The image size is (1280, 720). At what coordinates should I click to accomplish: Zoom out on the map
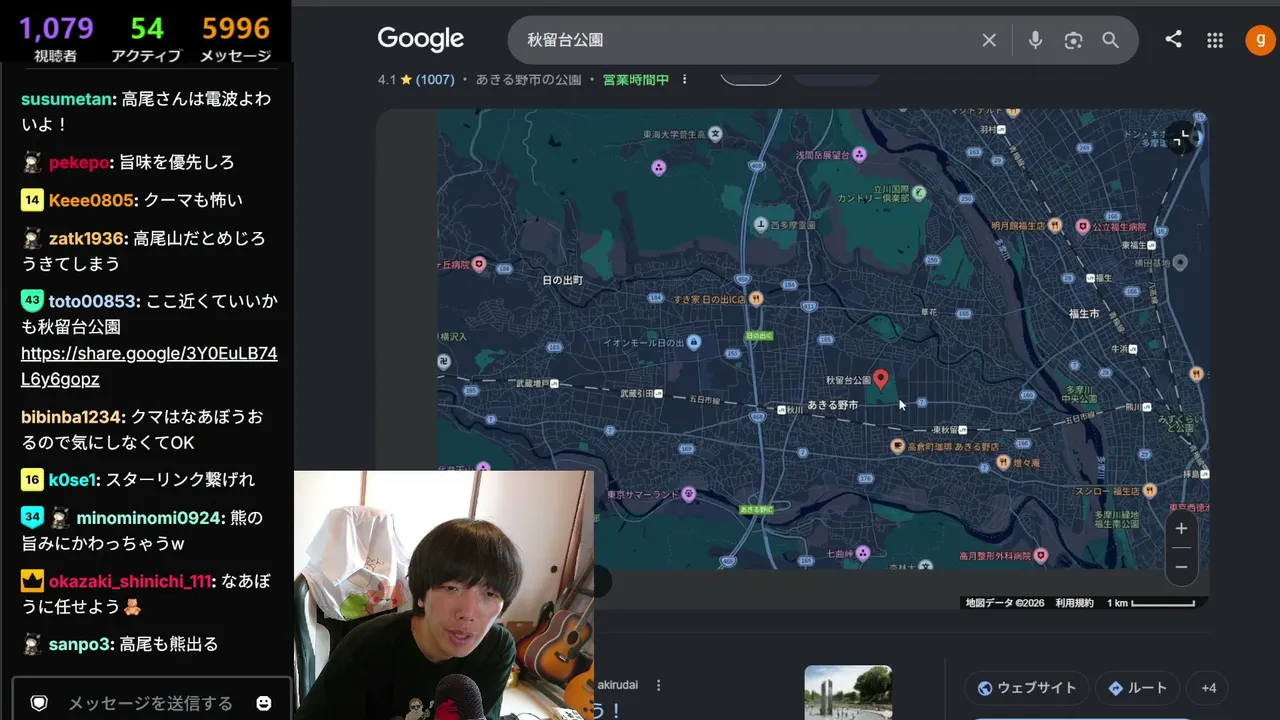pos(1181,567)
